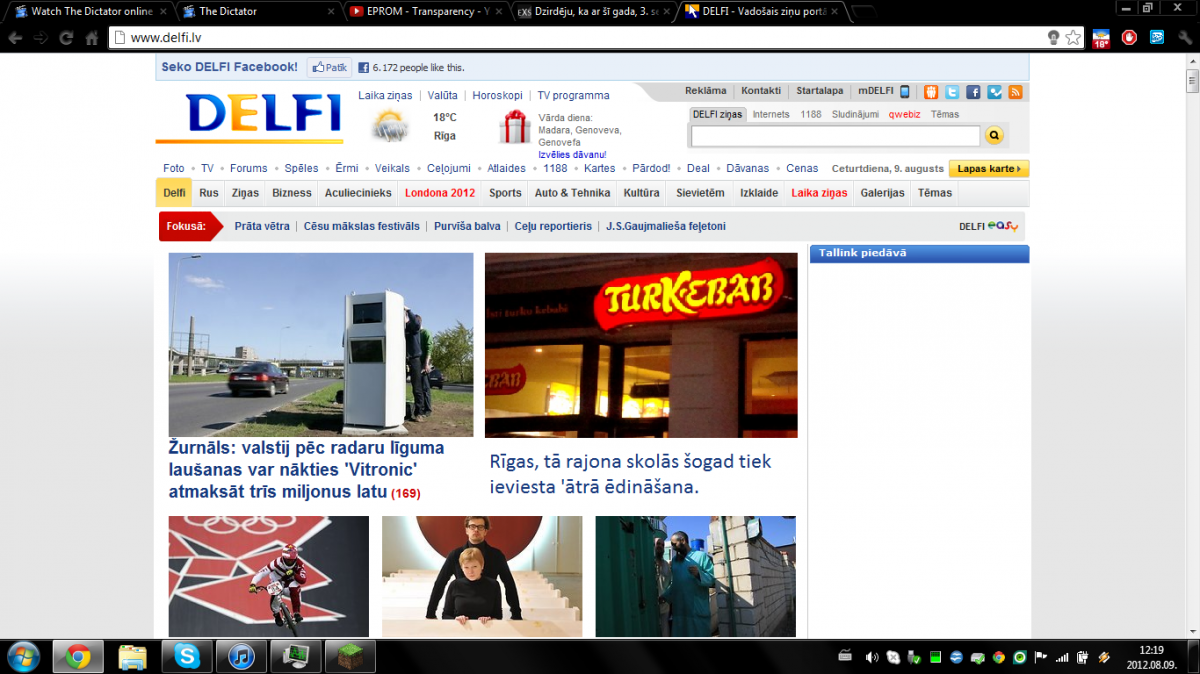Open Minecraft from the taskbar
This screenshot has width=1200, height=674.
[350, 656]
